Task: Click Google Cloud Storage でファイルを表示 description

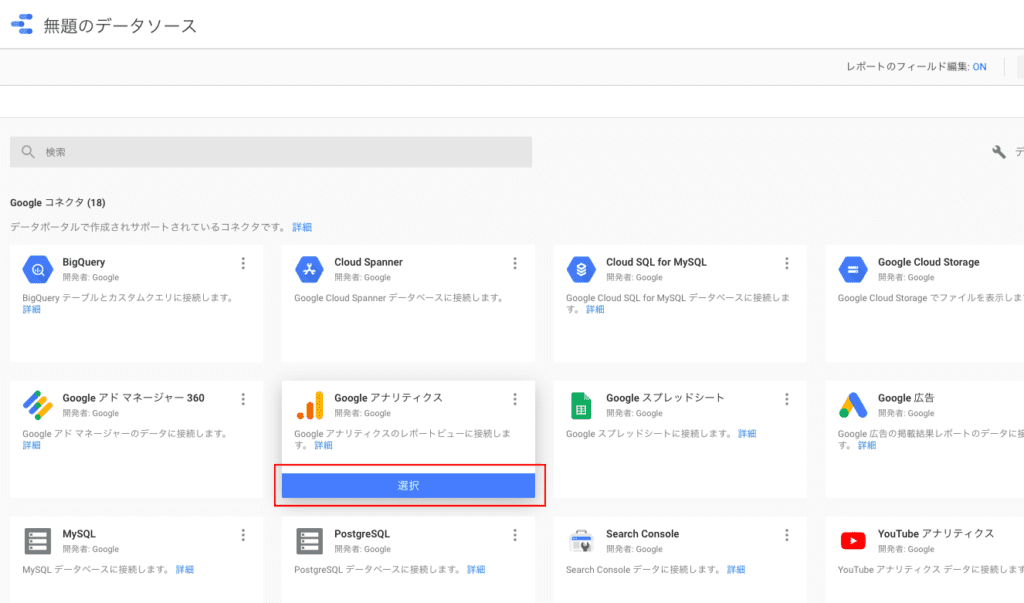Action: pos(931,298)
